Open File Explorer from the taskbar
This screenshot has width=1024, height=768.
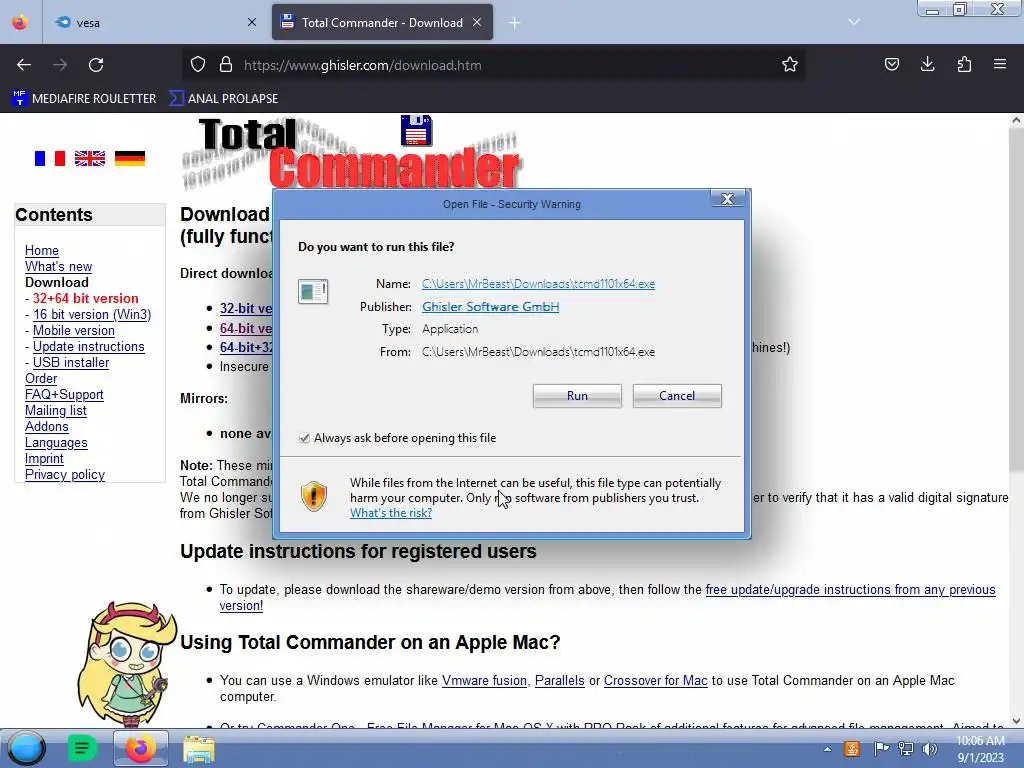[x=198, y=749]
